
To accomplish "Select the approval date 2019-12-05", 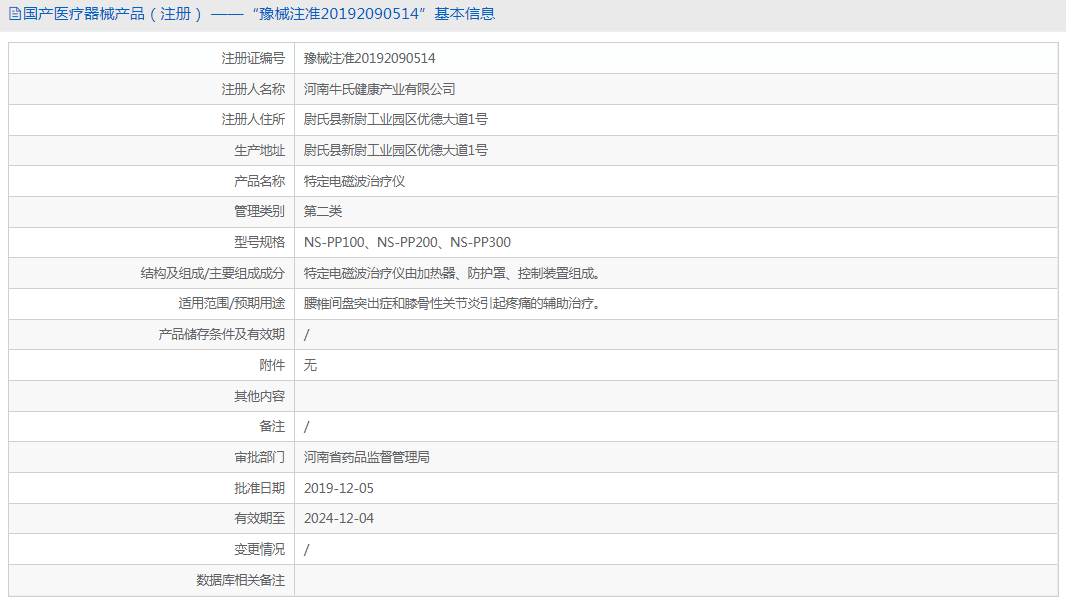I will pos(340,488).
